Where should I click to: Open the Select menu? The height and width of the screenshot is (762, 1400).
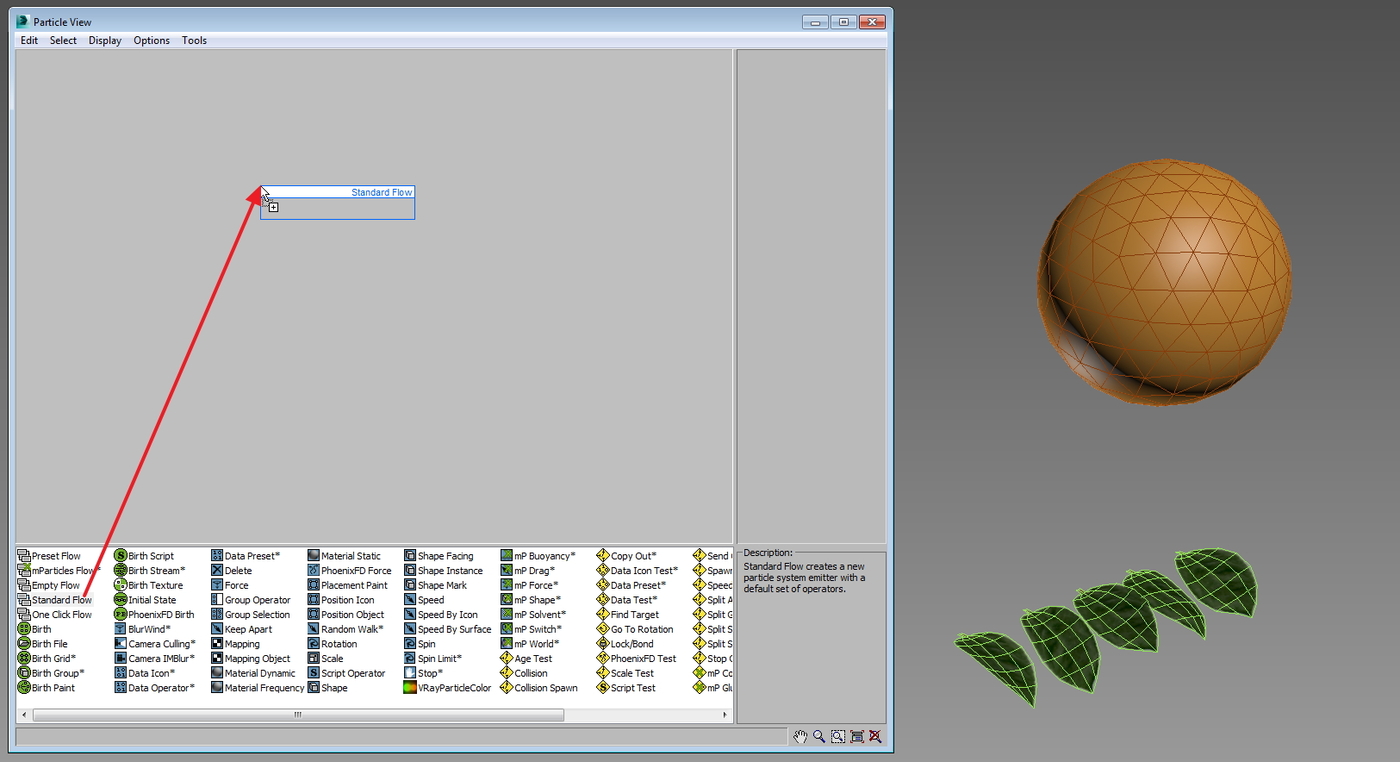[x=63, y=40]
